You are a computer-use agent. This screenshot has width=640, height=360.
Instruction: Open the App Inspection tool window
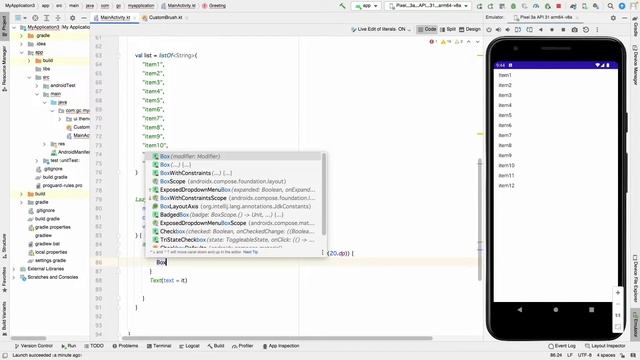click(x=281, y=346)
